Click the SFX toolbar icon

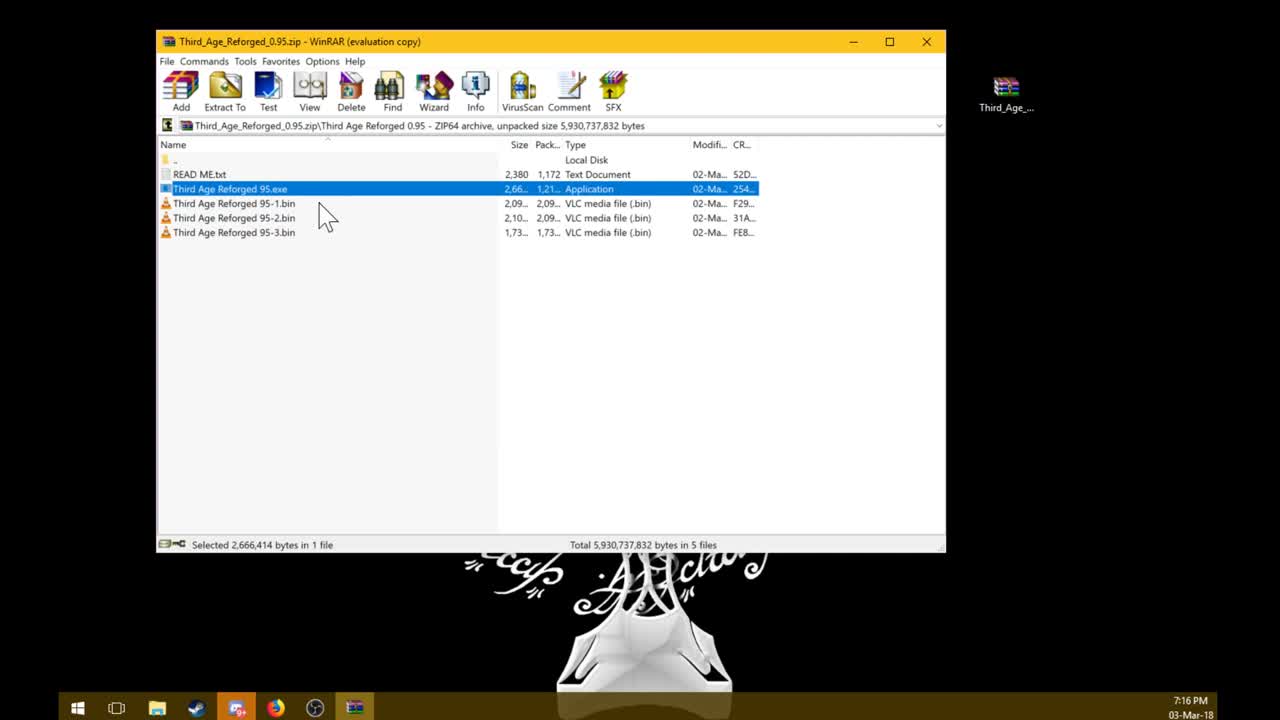pos(613,90)
